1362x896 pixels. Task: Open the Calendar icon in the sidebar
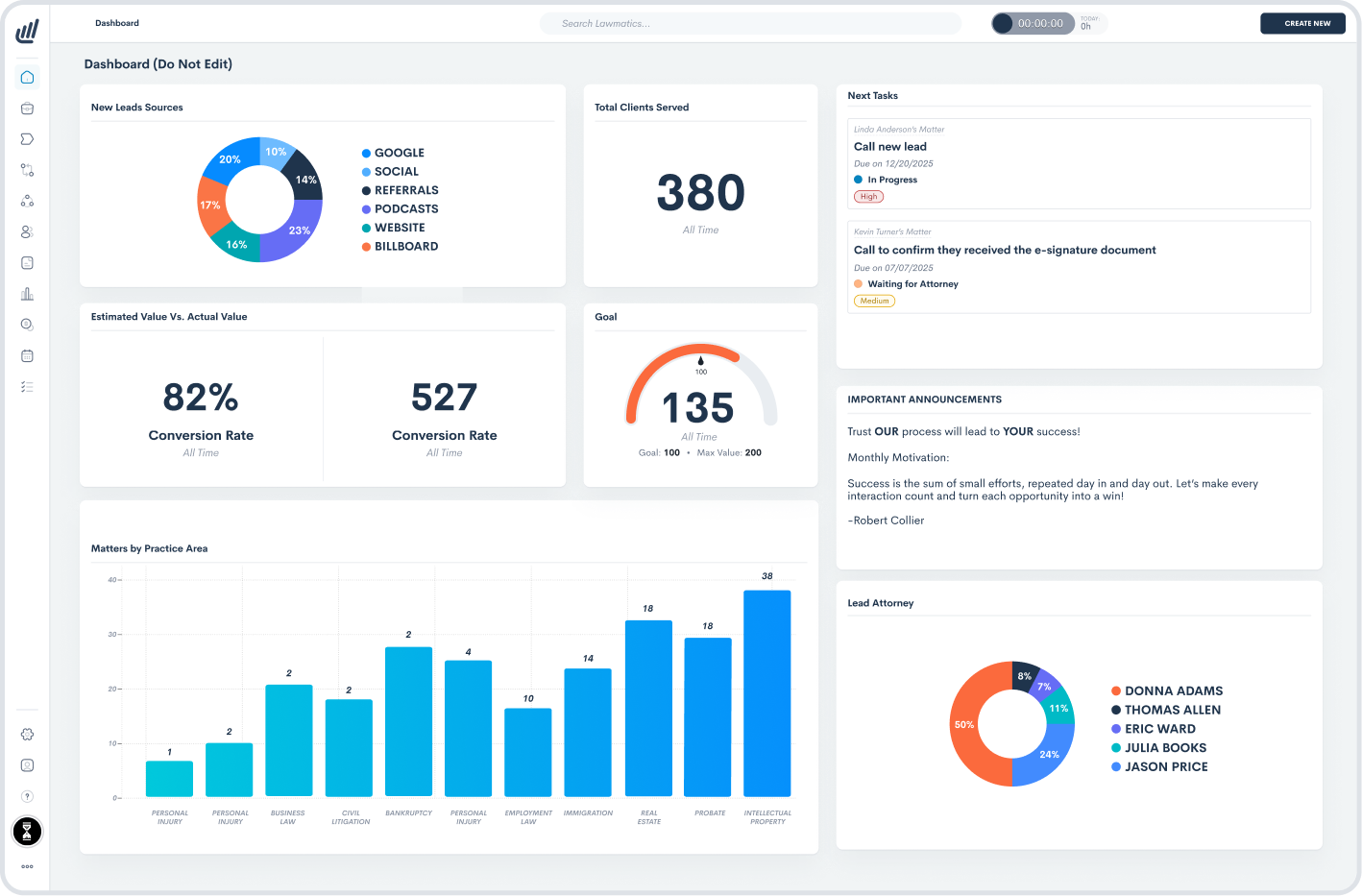[27, 355]
